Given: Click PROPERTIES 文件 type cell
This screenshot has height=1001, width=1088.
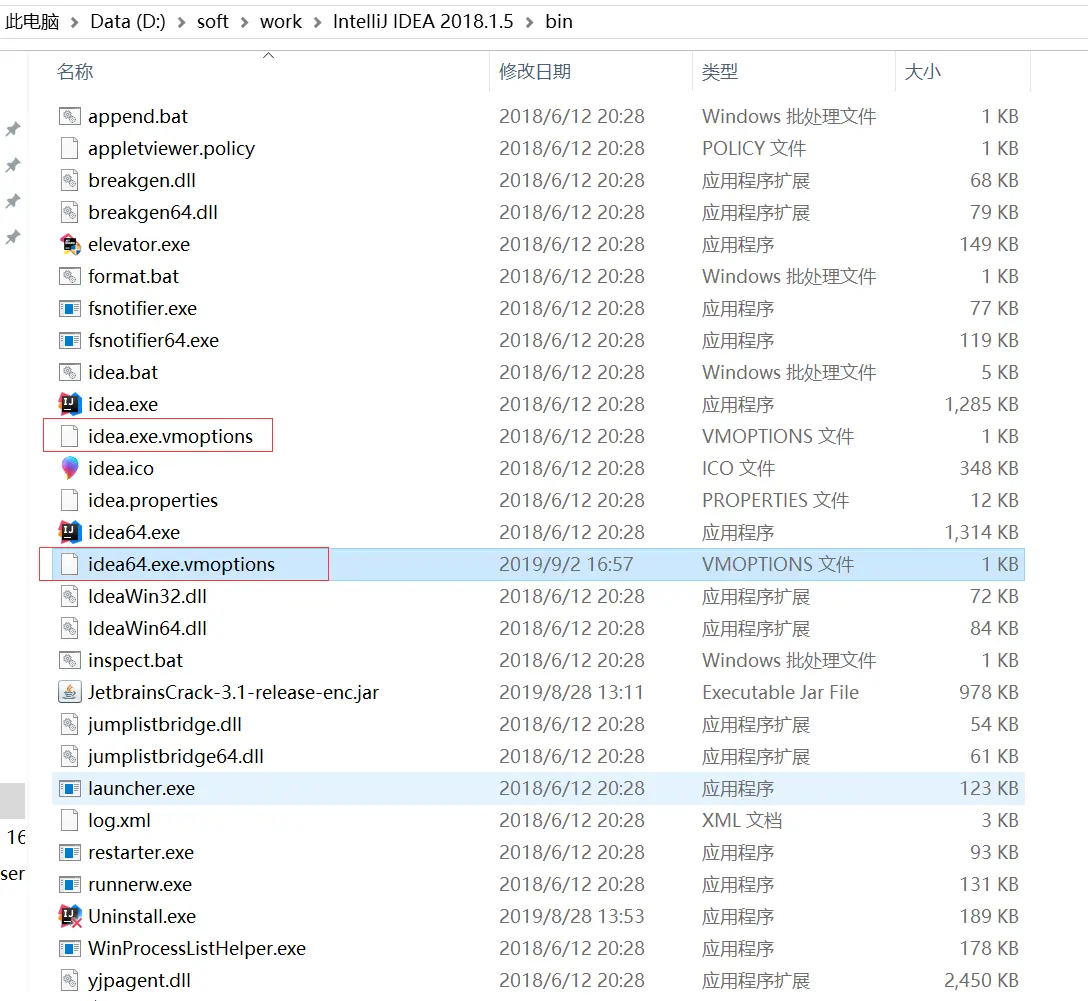Looking at the screenshot, I should (775, 500).
